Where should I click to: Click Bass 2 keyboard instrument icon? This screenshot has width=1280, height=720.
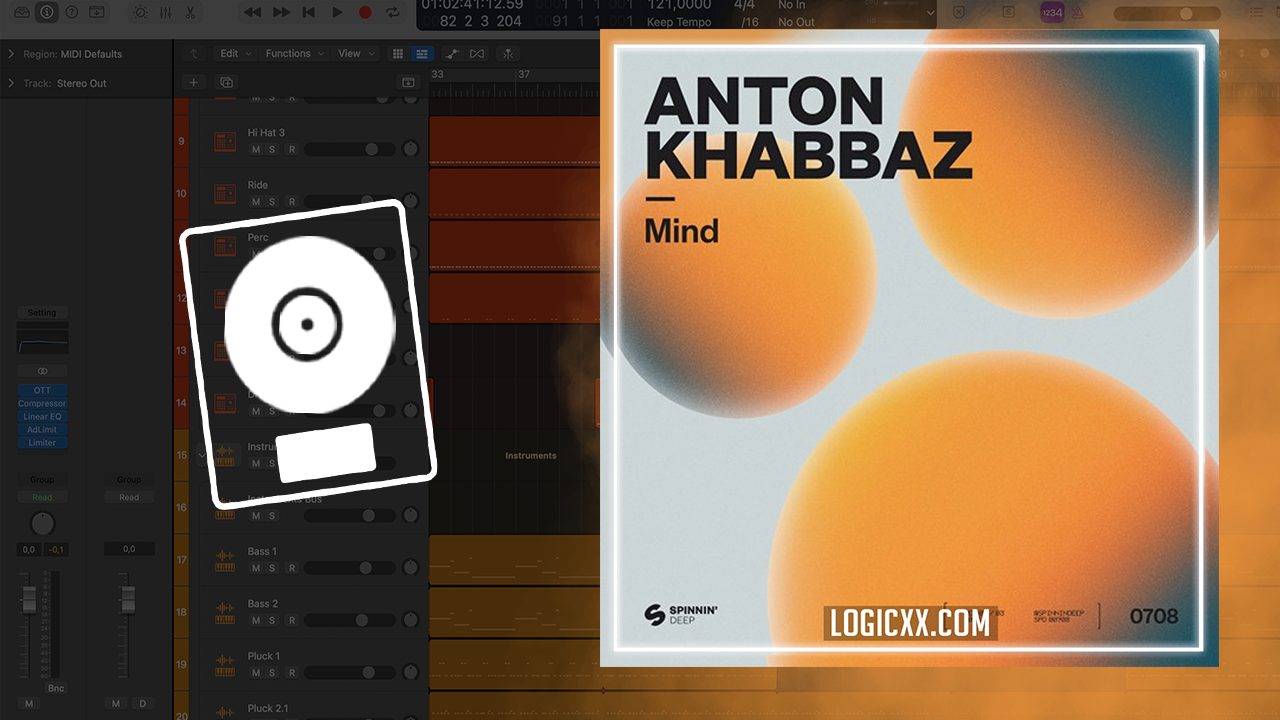225,613
